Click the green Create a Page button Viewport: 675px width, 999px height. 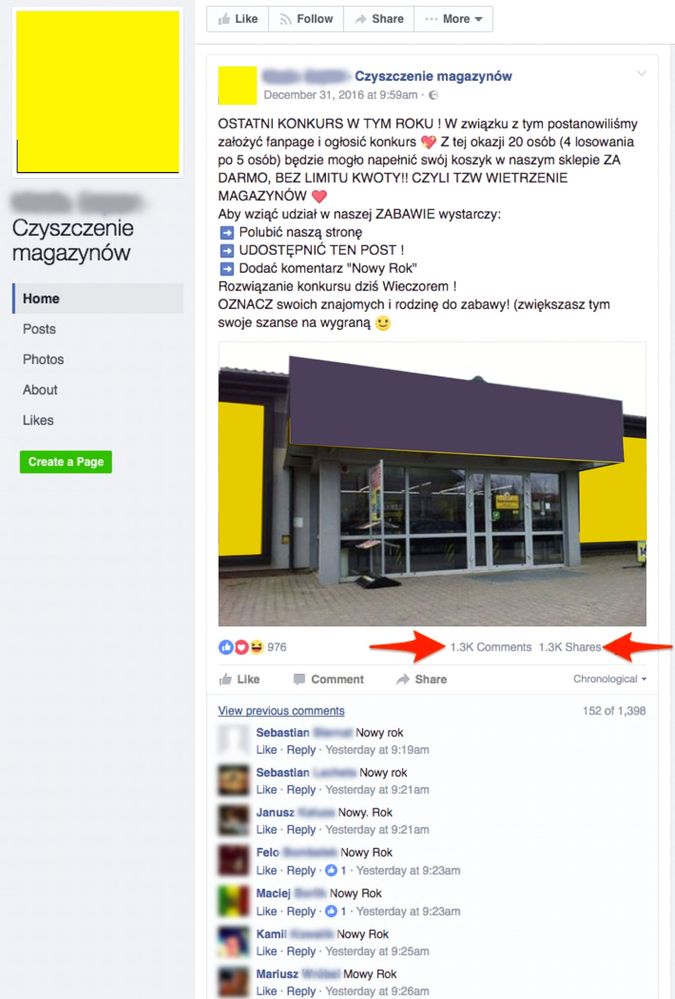[66, 462]
